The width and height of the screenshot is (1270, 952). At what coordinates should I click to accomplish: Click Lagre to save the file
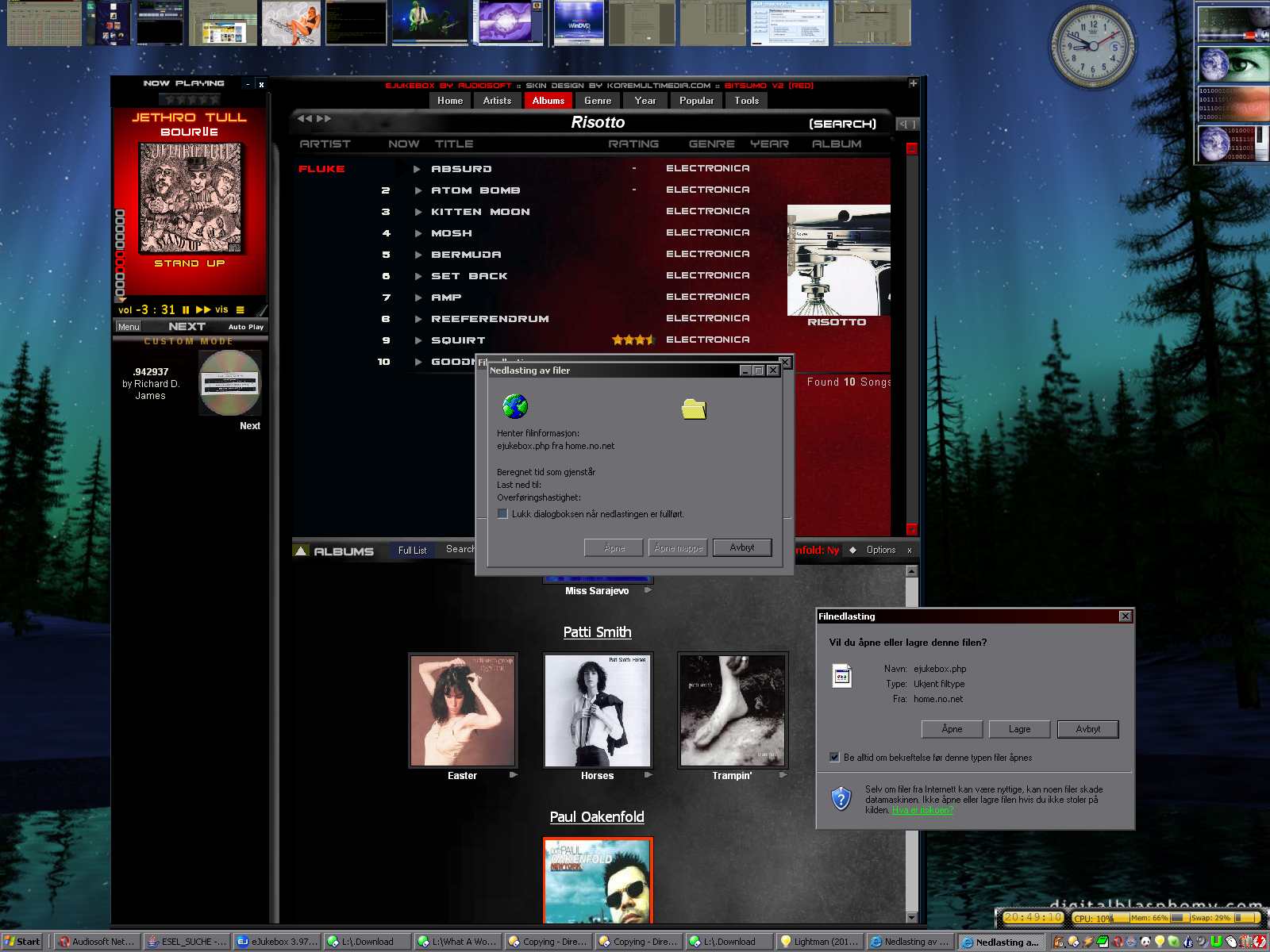[1020, 729]
